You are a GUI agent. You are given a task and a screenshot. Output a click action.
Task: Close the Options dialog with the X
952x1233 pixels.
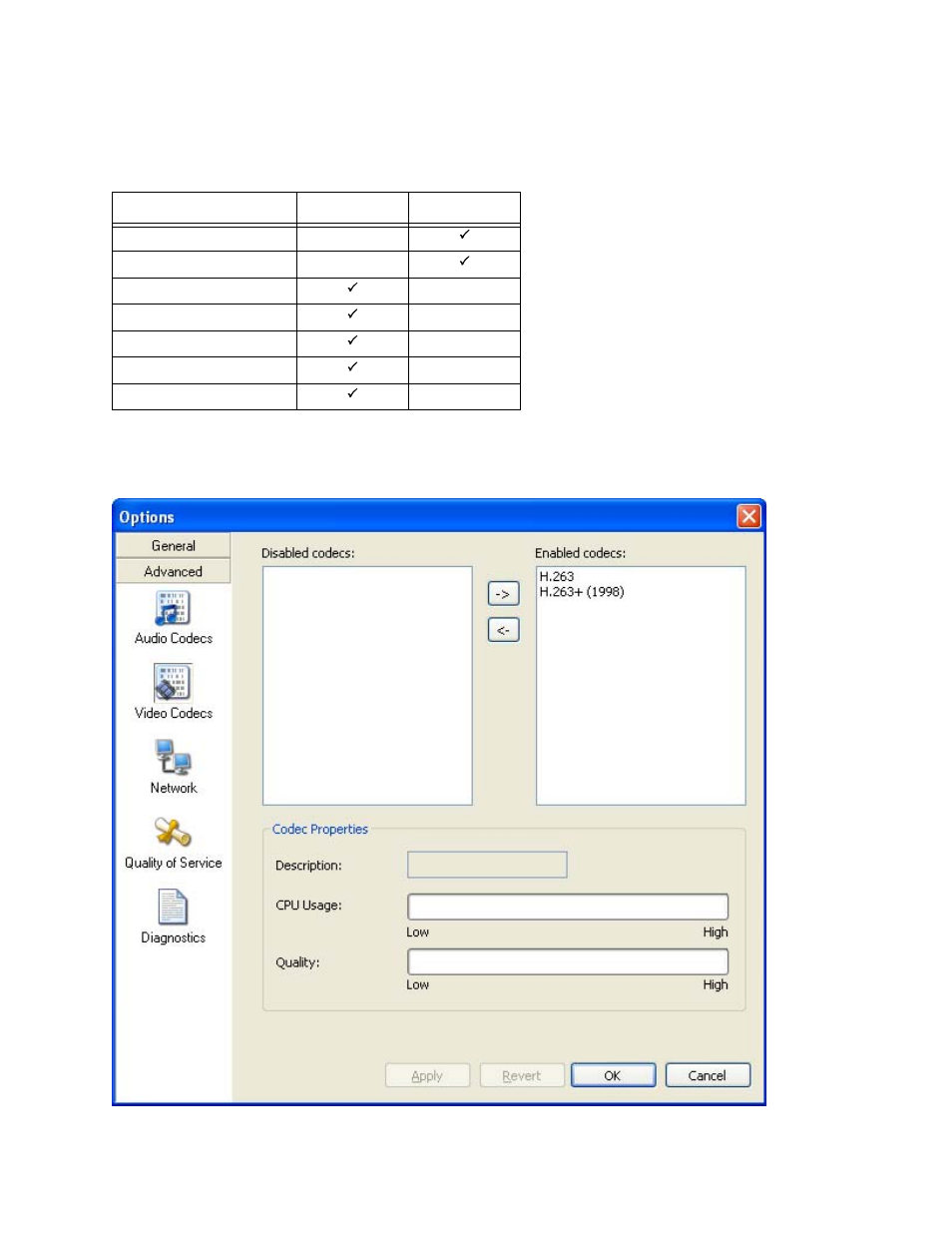(748, 516)
